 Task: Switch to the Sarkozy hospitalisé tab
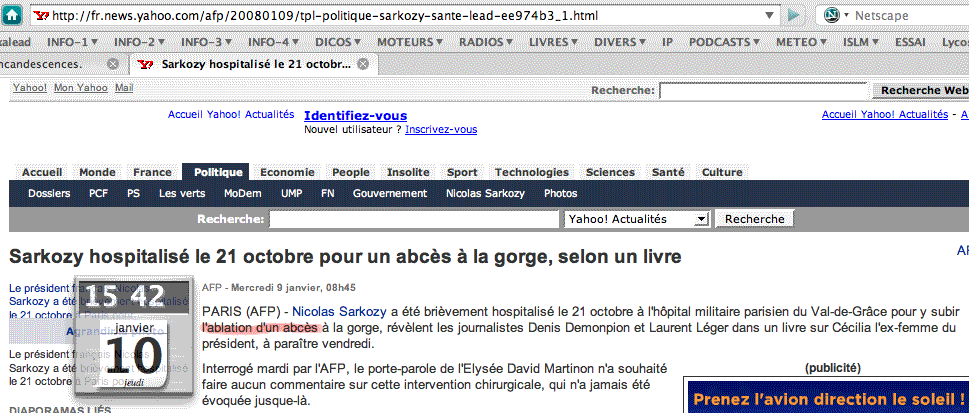tap(252, 64)
